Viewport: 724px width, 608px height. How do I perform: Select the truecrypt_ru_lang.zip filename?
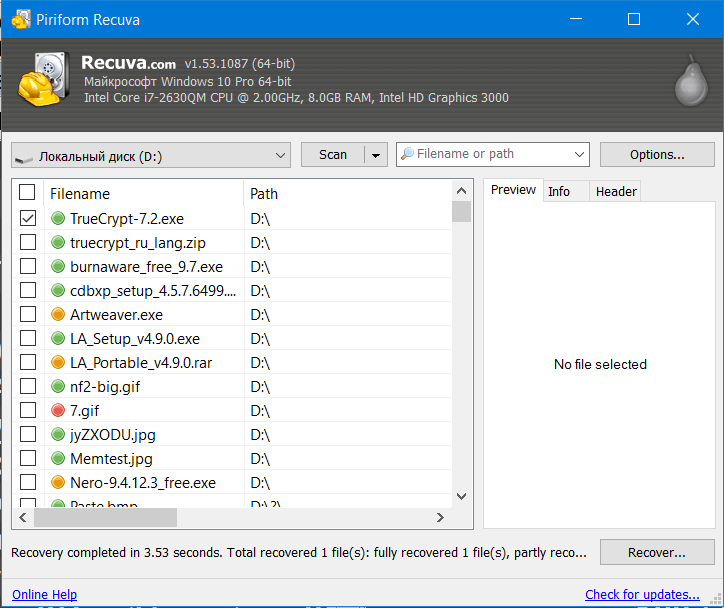pos(138,242)
